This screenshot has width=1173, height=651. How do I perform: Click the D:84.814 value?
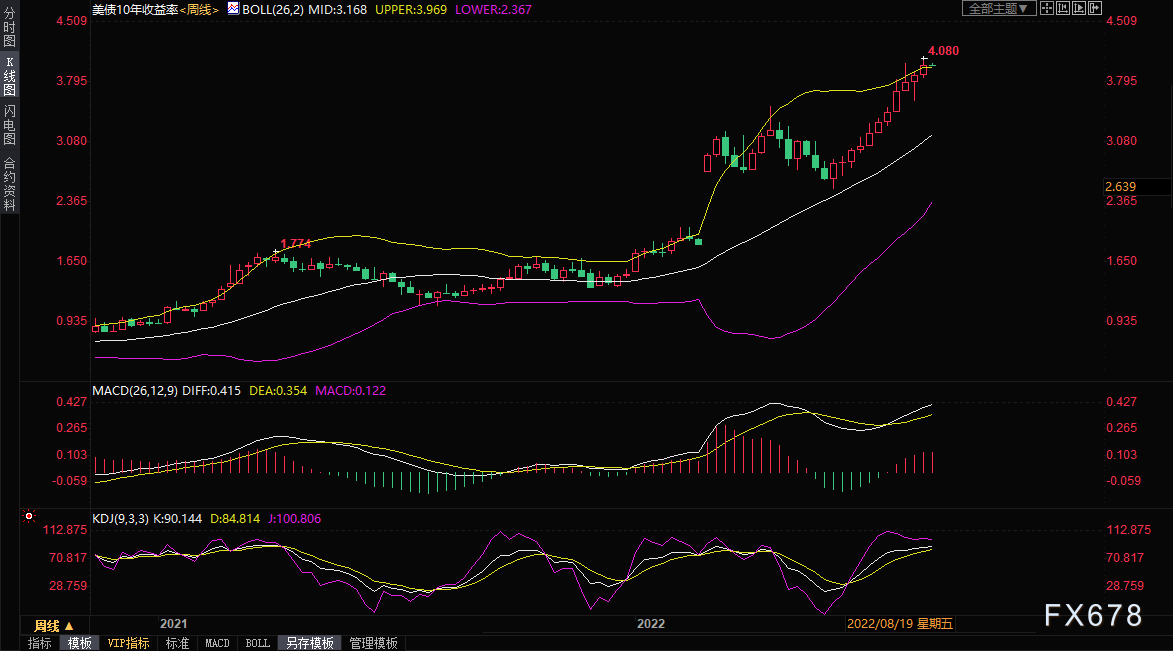pyautogui.click(x=235, y=519)
